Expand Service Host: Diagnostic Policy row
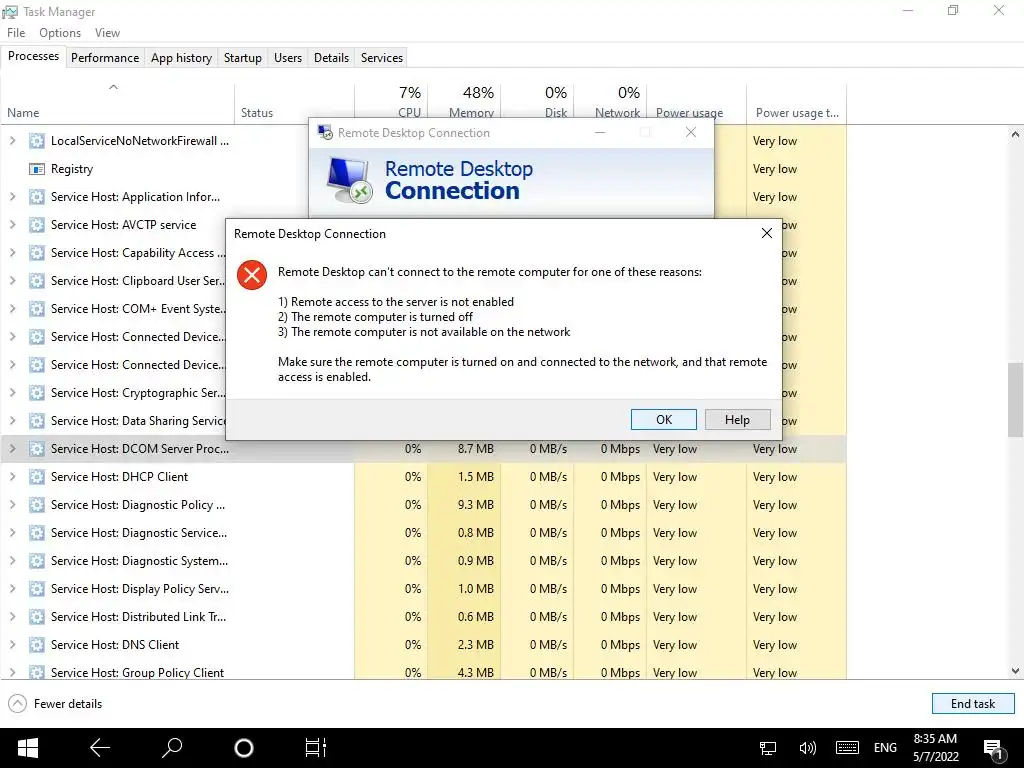Viewport: 1024px width, 768px height. click(12, 505)
